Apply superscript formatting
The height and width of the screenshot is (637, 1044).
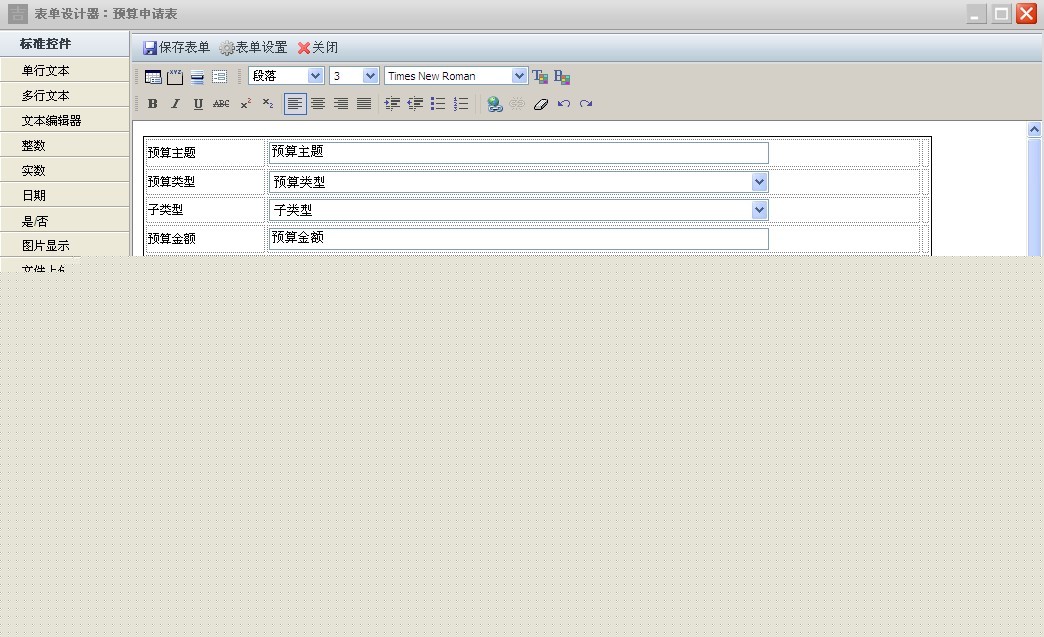(245, 104)
